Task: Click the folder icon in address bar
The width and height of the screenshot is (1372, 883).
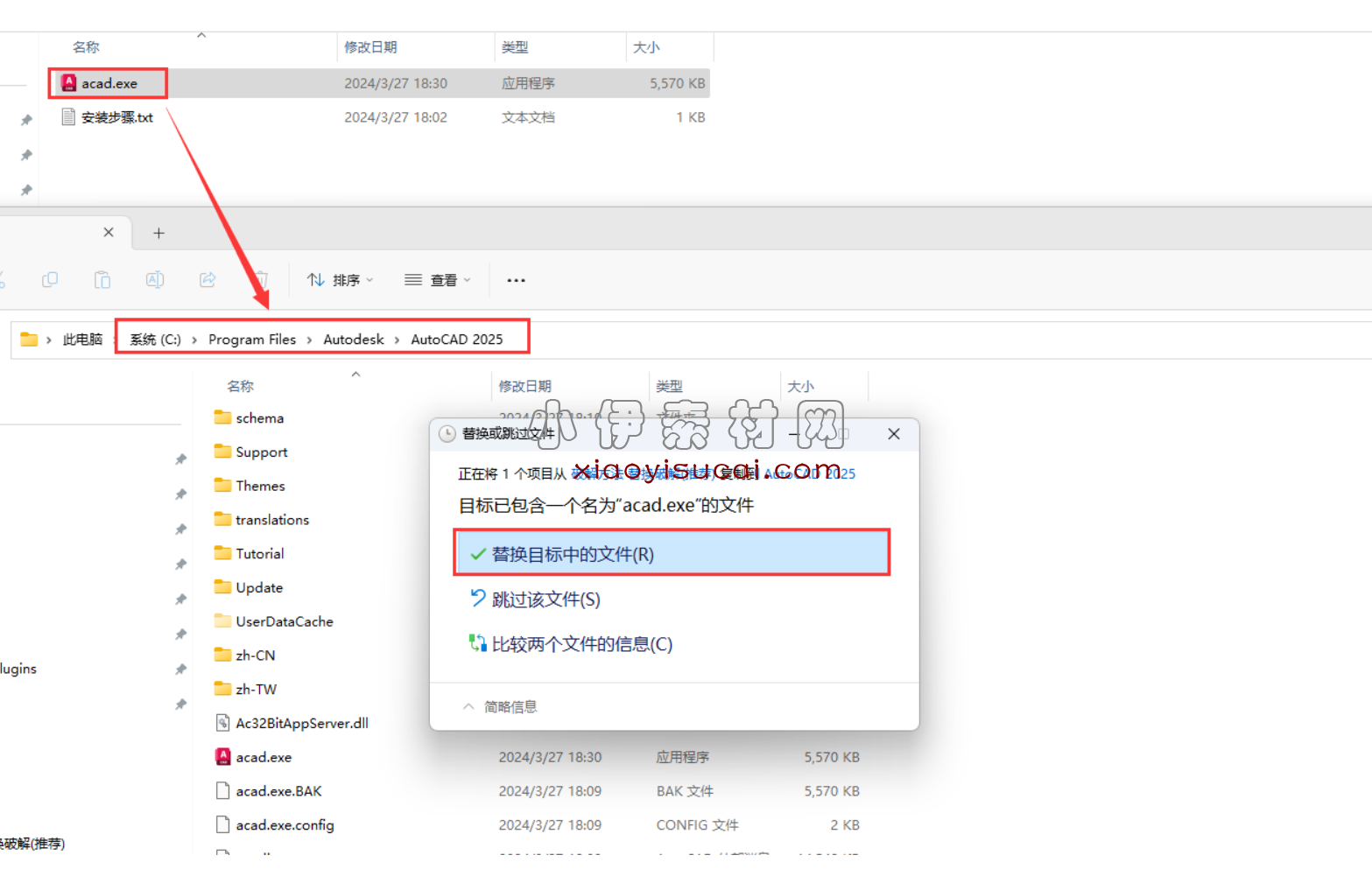Action: click(x=29, y=340)
